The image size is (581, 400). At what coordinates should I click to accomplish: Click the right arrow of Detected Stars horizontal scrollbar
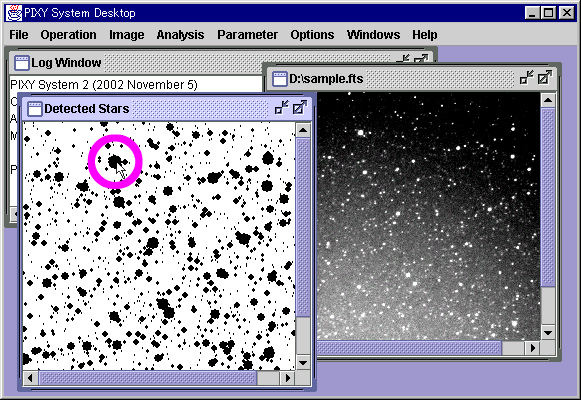(287, 378)
